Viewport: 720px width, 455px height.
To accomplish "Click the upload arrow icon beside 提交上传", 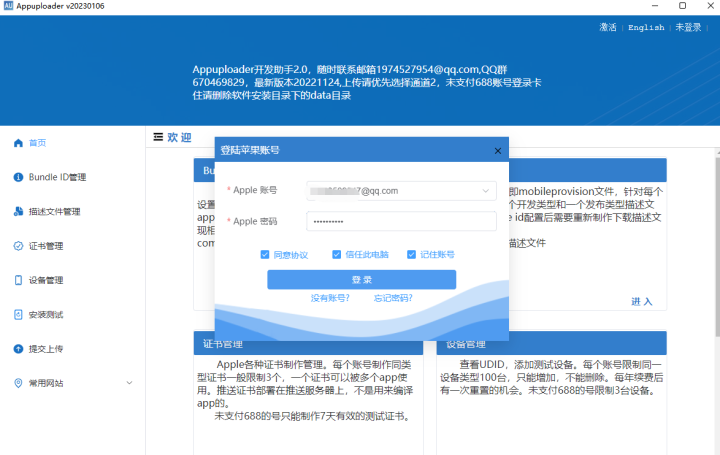I will coord(18,349).
